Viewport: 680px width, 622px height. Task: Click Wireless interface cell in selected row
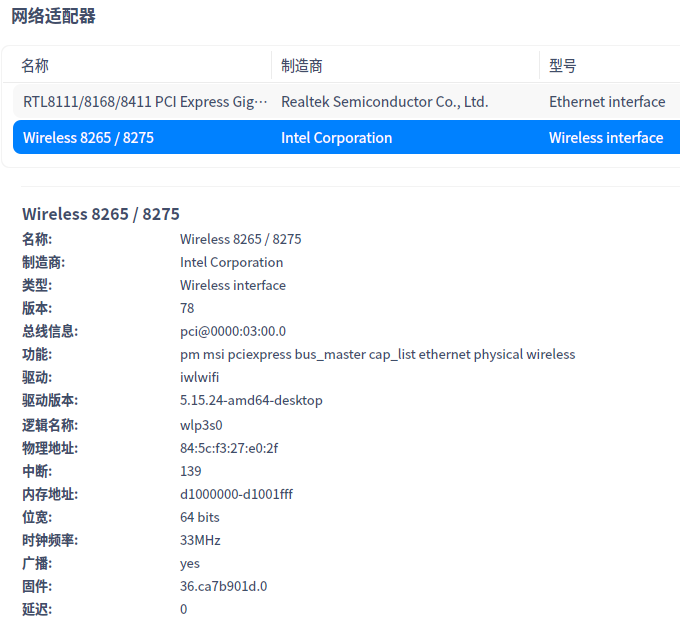[x=606, y=138]
